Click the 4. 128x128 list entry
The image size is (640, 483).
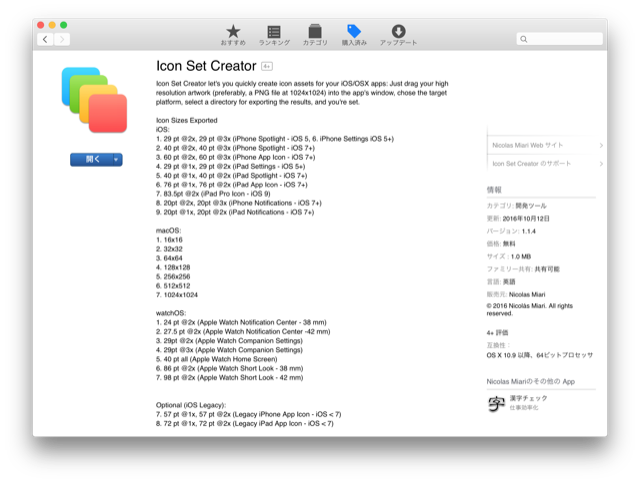173,267
